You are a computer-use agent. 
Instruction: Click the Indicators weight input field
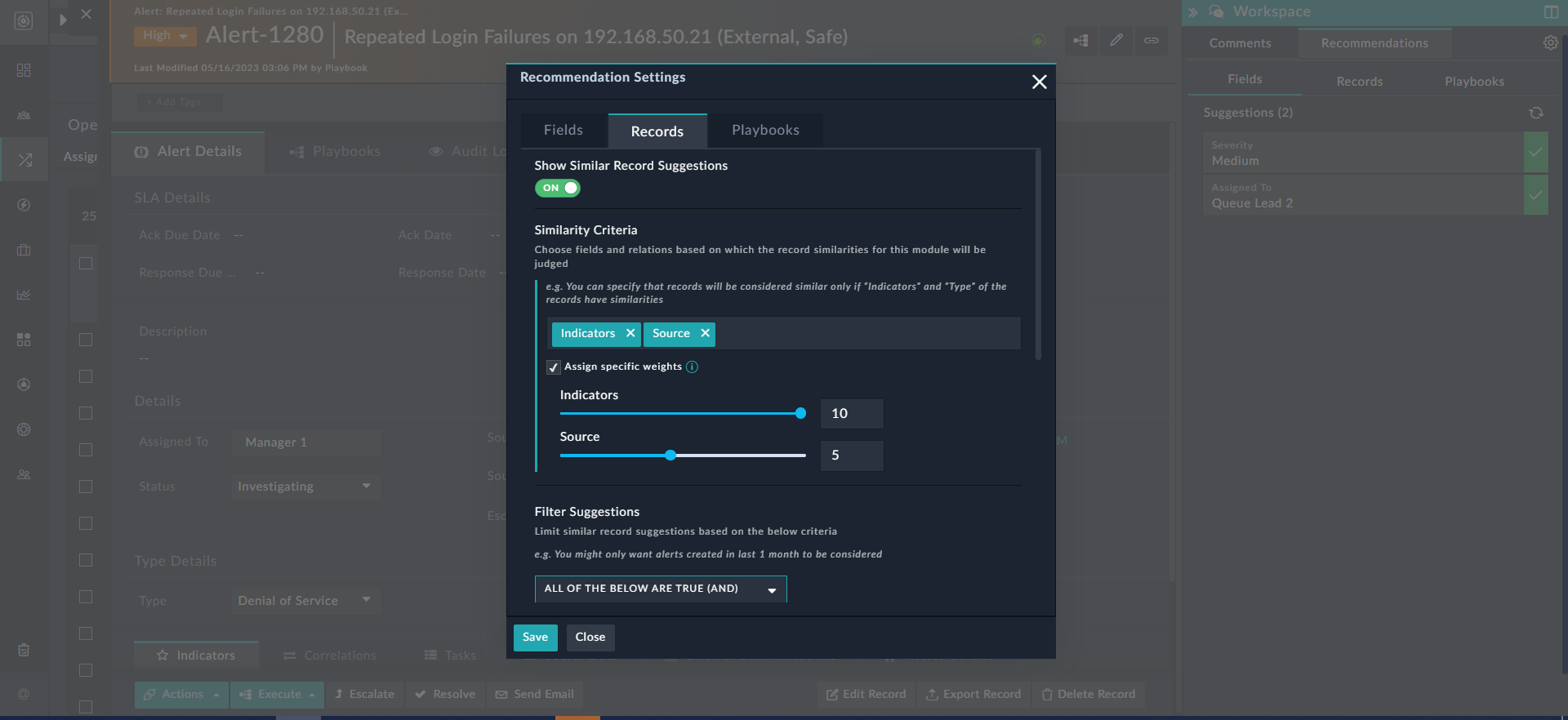tap(851, 414)
